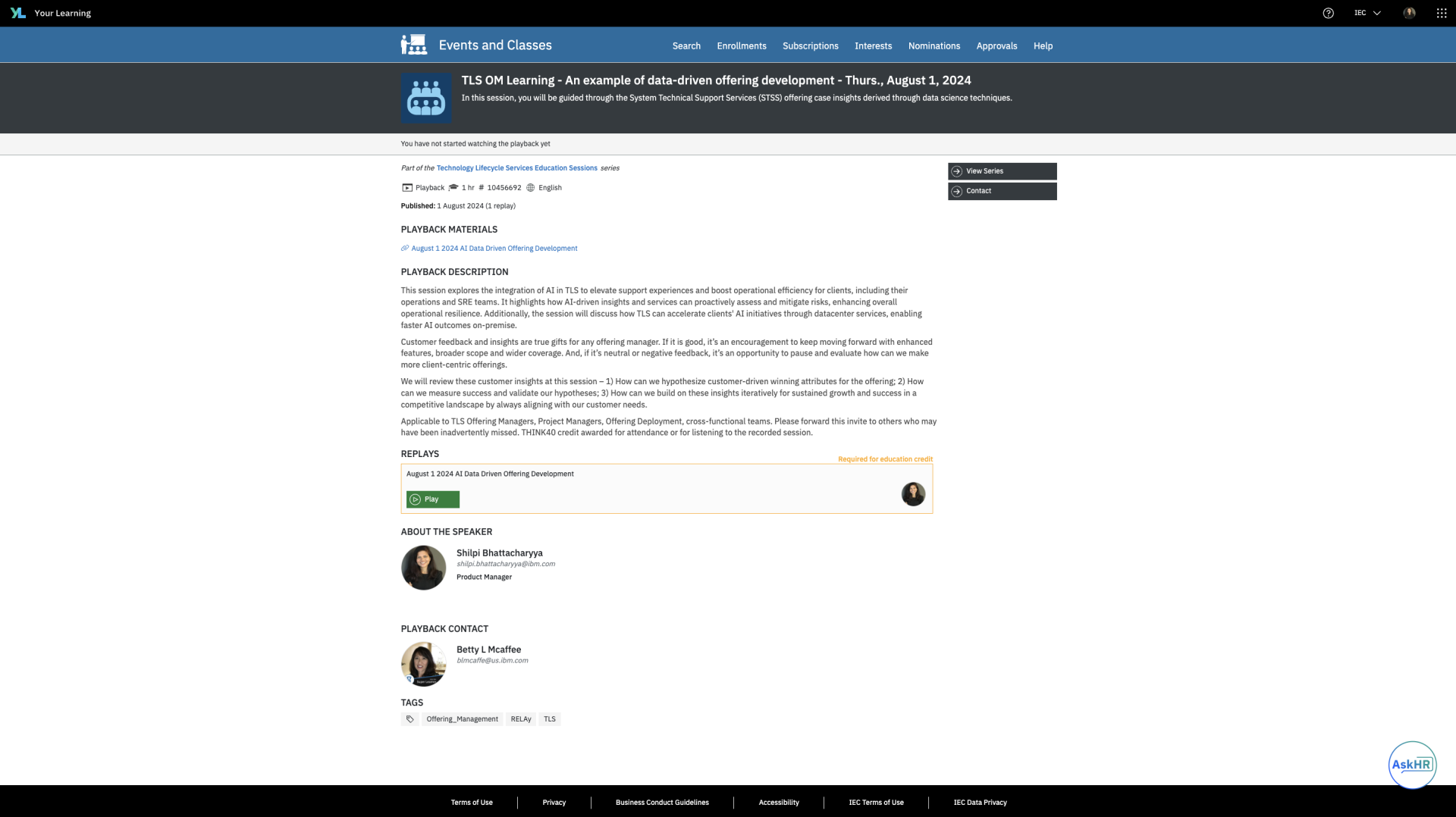Image resolution: width=1456 pixels, height=817 pixels.
Task: Open the IEC region dropdown
Action: click(1367, 13)
